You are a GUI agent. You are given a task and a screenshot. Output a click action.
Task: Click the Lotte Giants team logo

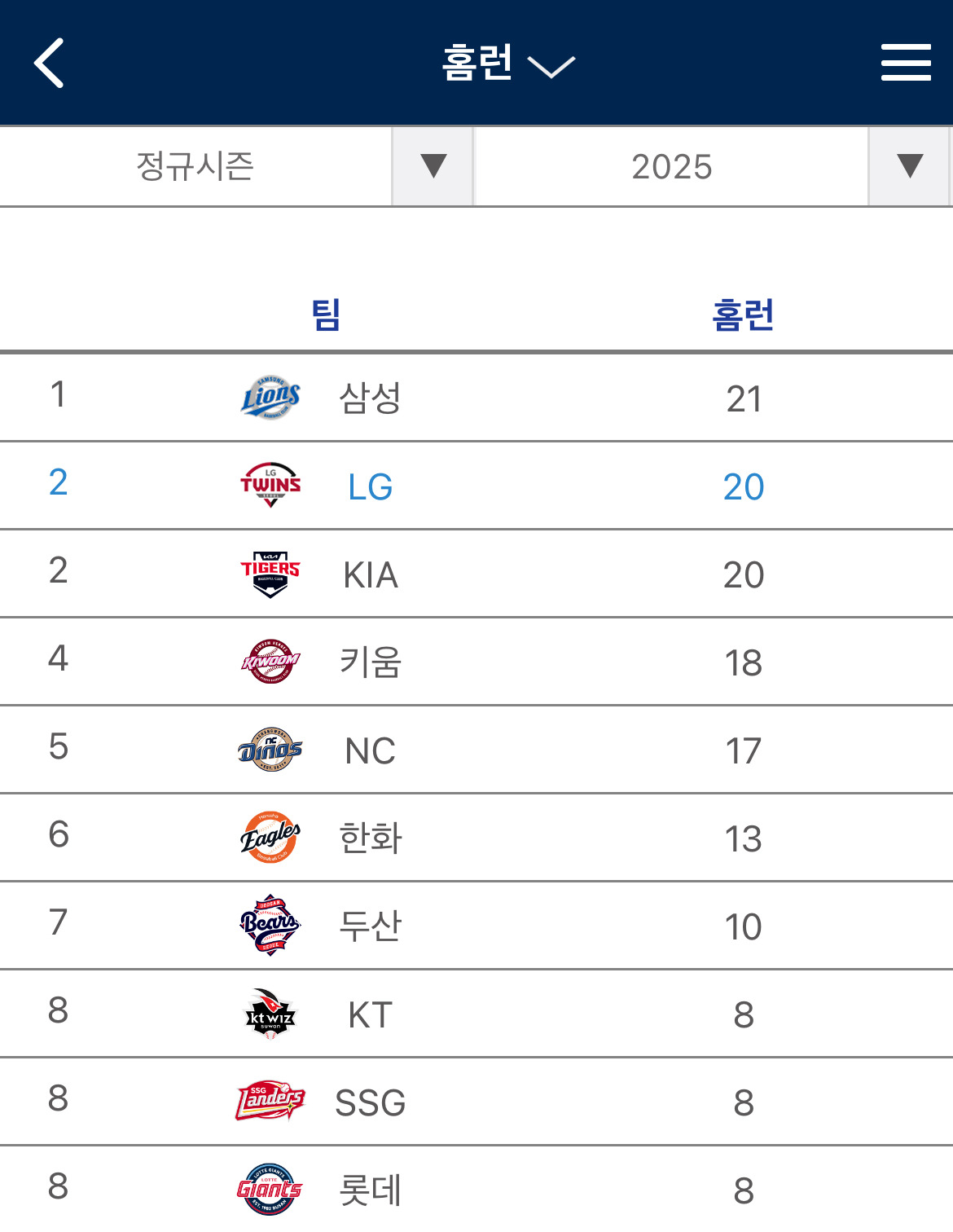[270, 1190]
